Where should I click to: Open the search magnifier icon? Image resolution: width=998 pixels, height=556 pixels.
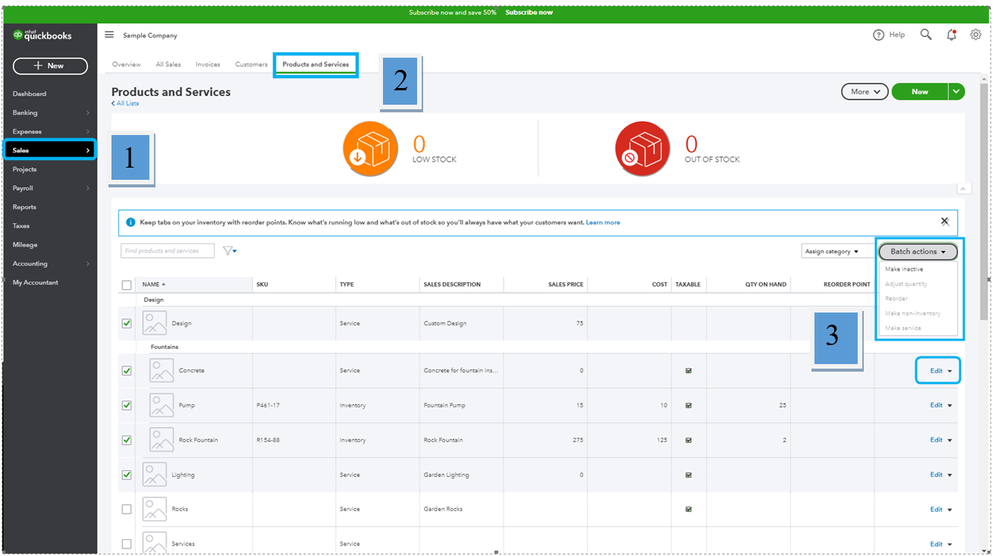(x=926, y=34)
